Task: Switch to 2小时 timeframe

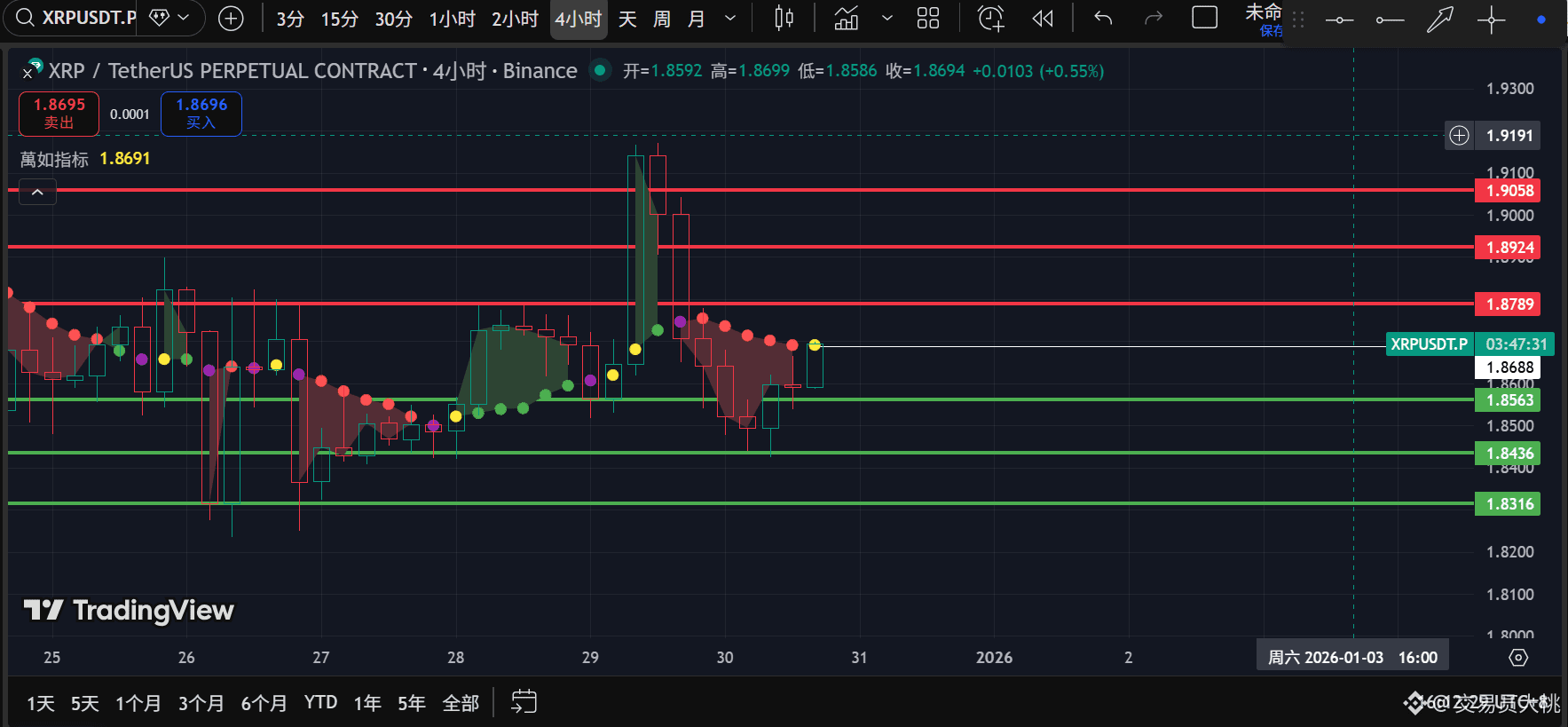Action: pos(515,19)
